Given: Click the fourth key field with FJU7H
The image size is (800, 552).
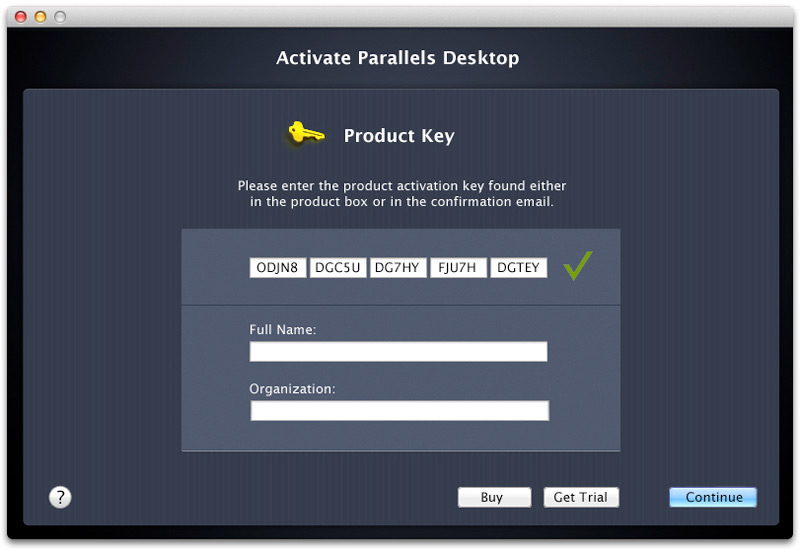Looking at the screenshot, I should (458, 268).
